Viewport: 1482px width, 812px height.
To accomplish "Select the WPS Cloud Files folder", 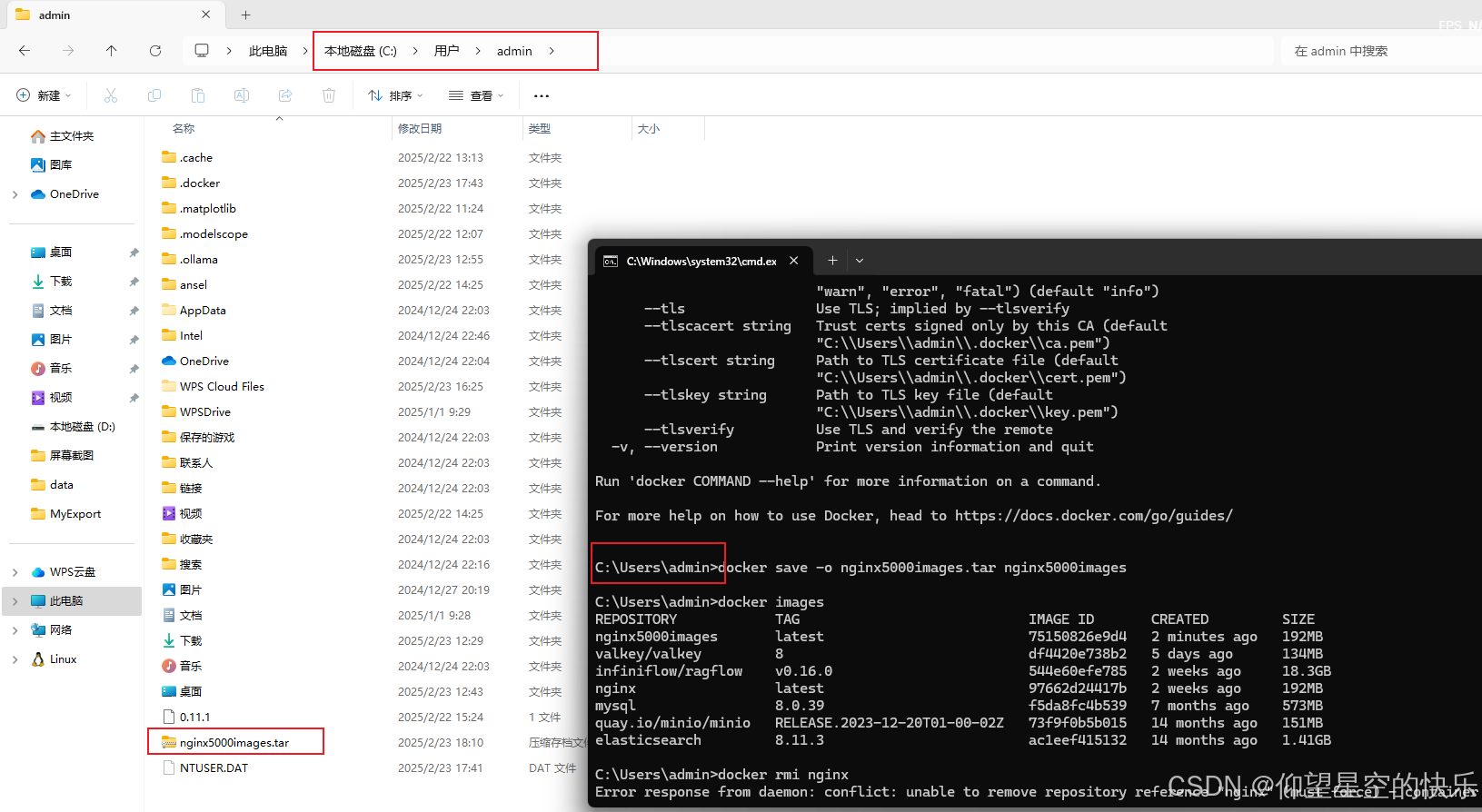I will point(222,387).
